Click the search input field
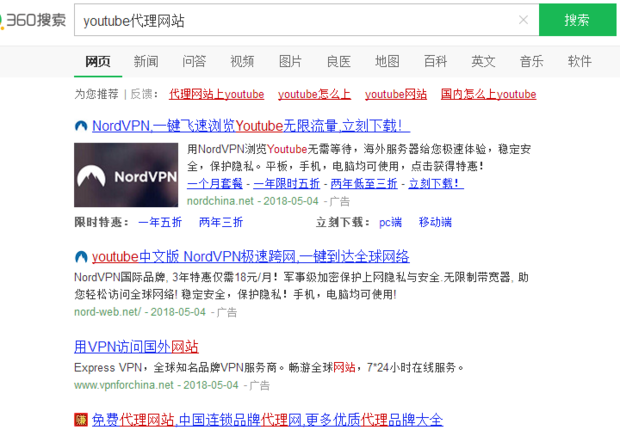The width and height of the screenshot is (620, 430). click(290, 20)
